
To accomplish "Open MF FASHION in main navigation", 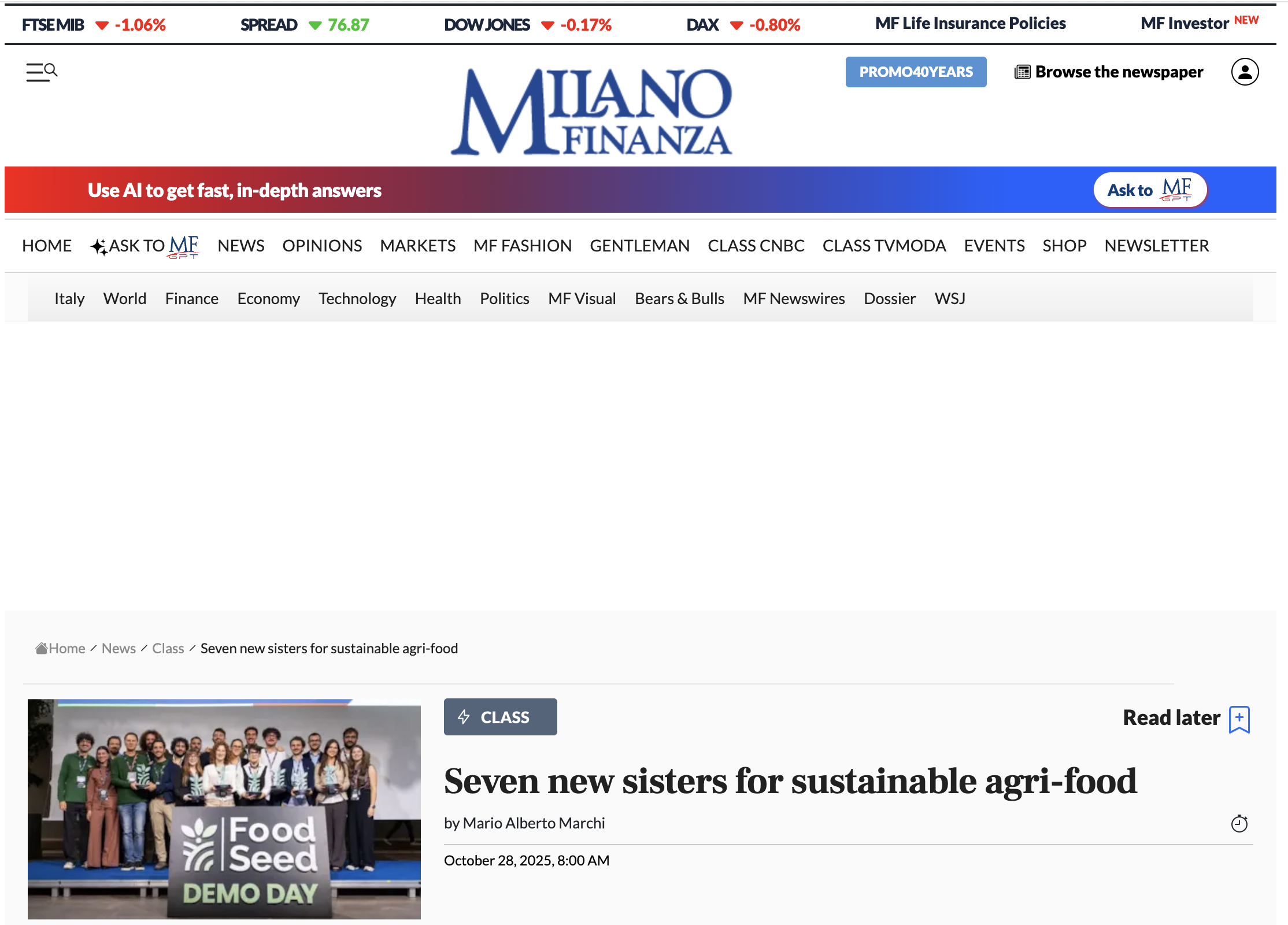I will point(523,246).
